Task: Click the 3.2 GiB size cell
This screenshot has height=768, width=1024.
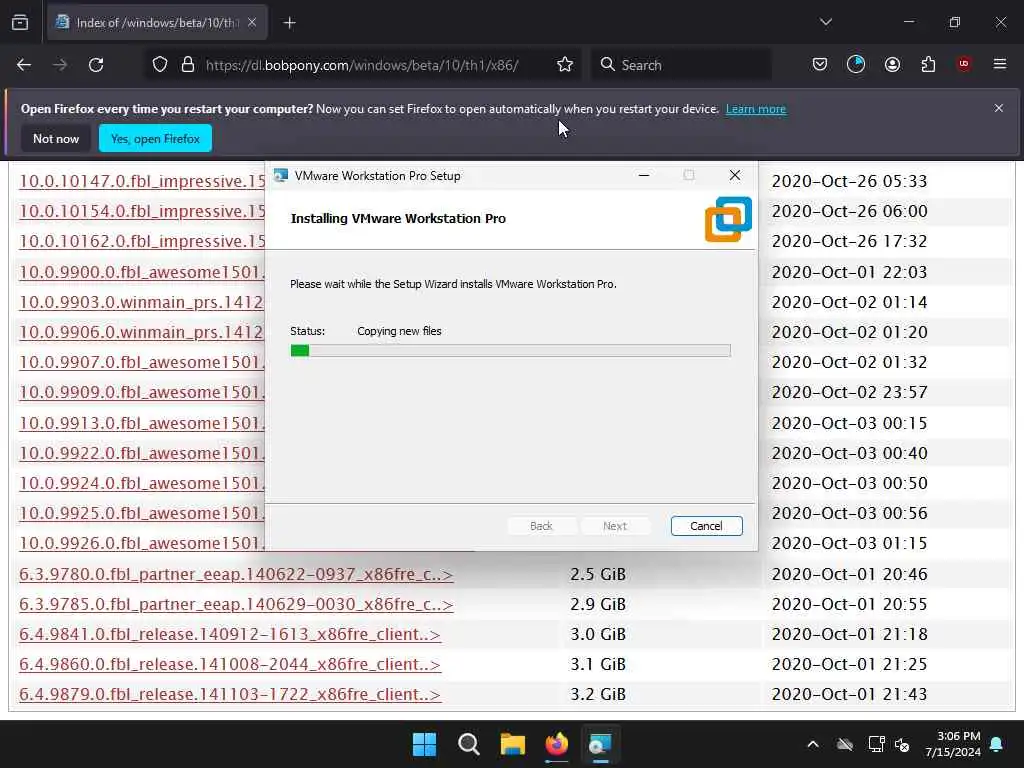Action: [x=598, y=694]
